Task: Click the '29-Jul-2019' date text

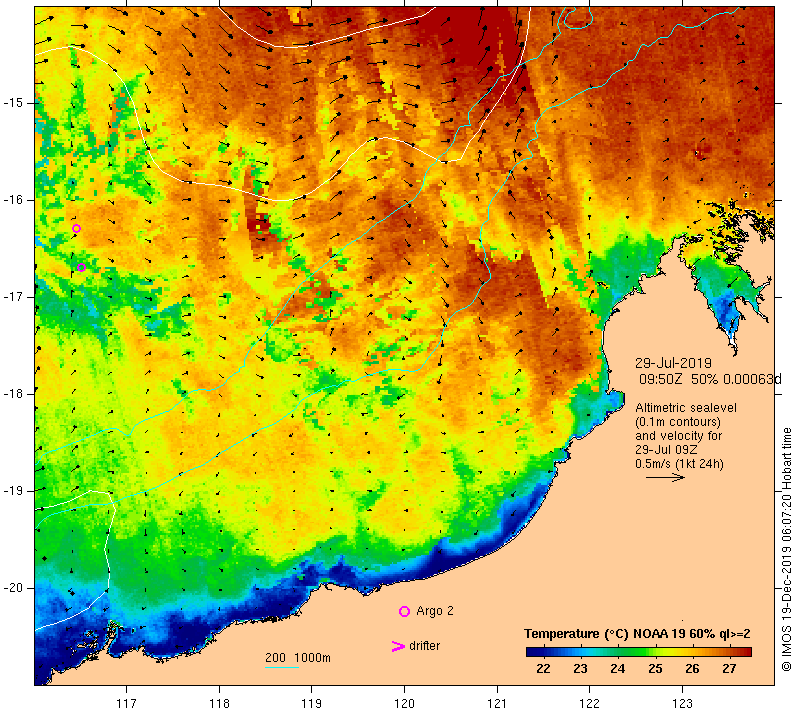Action: 673,363
